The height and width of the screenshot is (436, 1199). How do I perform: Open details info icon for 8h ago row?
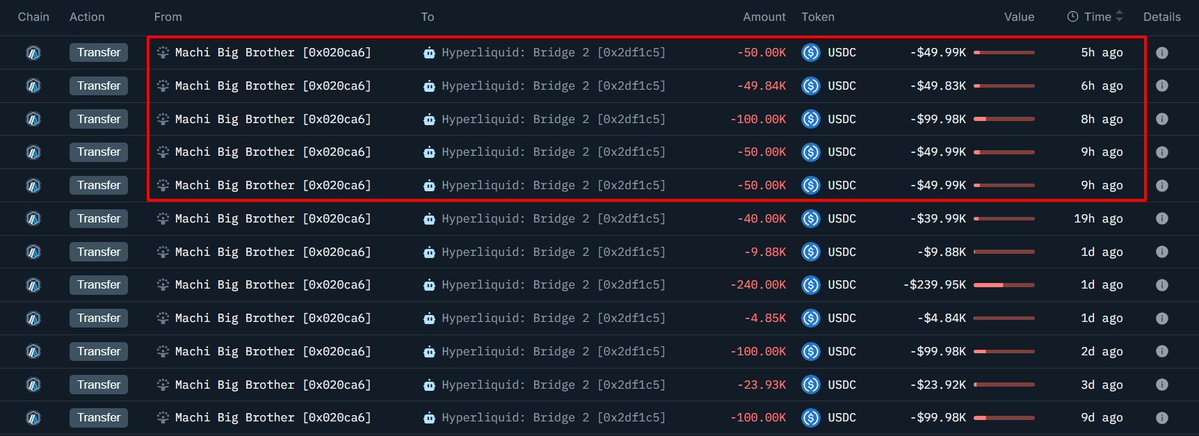click(1162, 119)
